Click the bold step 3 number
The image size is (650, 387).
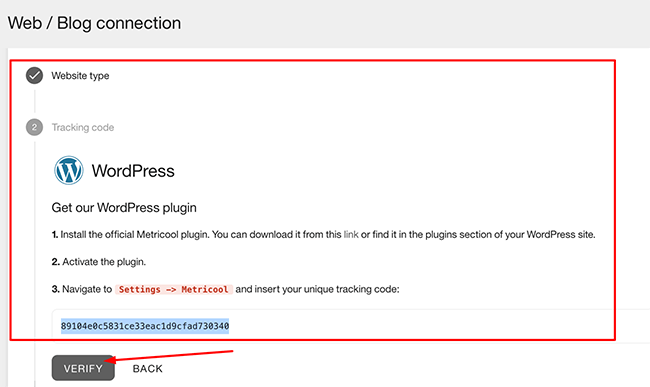coord(56,289)
